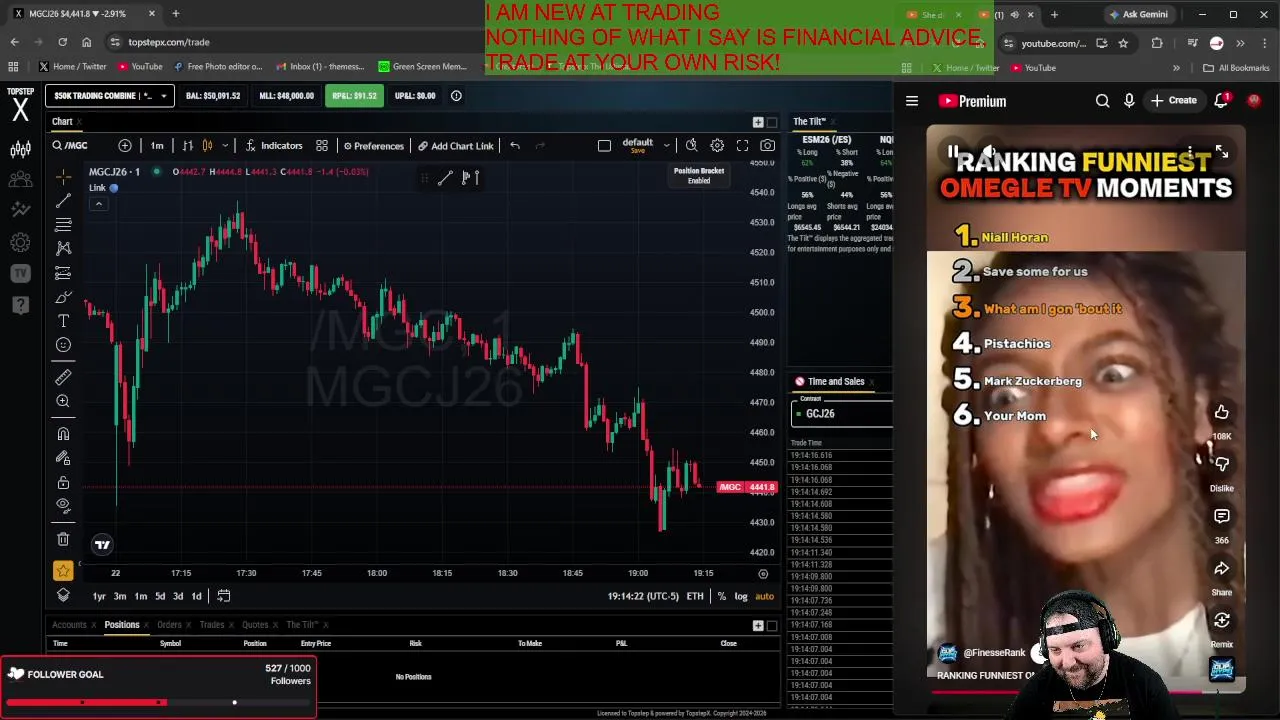Screen dimensions: 1280x720
Task: Toggle log scale on chart
Action: (741, 596)
